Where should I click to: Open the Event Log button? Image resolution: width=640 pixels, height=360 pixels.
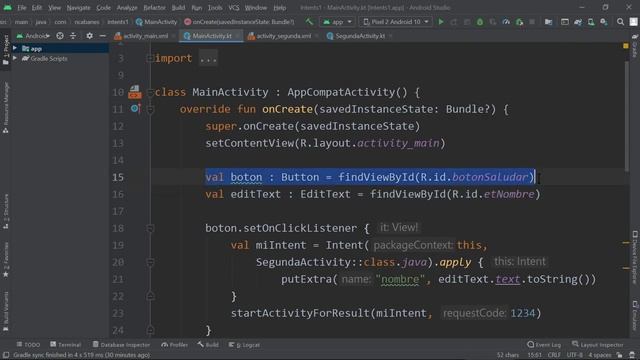pos(544,345)
